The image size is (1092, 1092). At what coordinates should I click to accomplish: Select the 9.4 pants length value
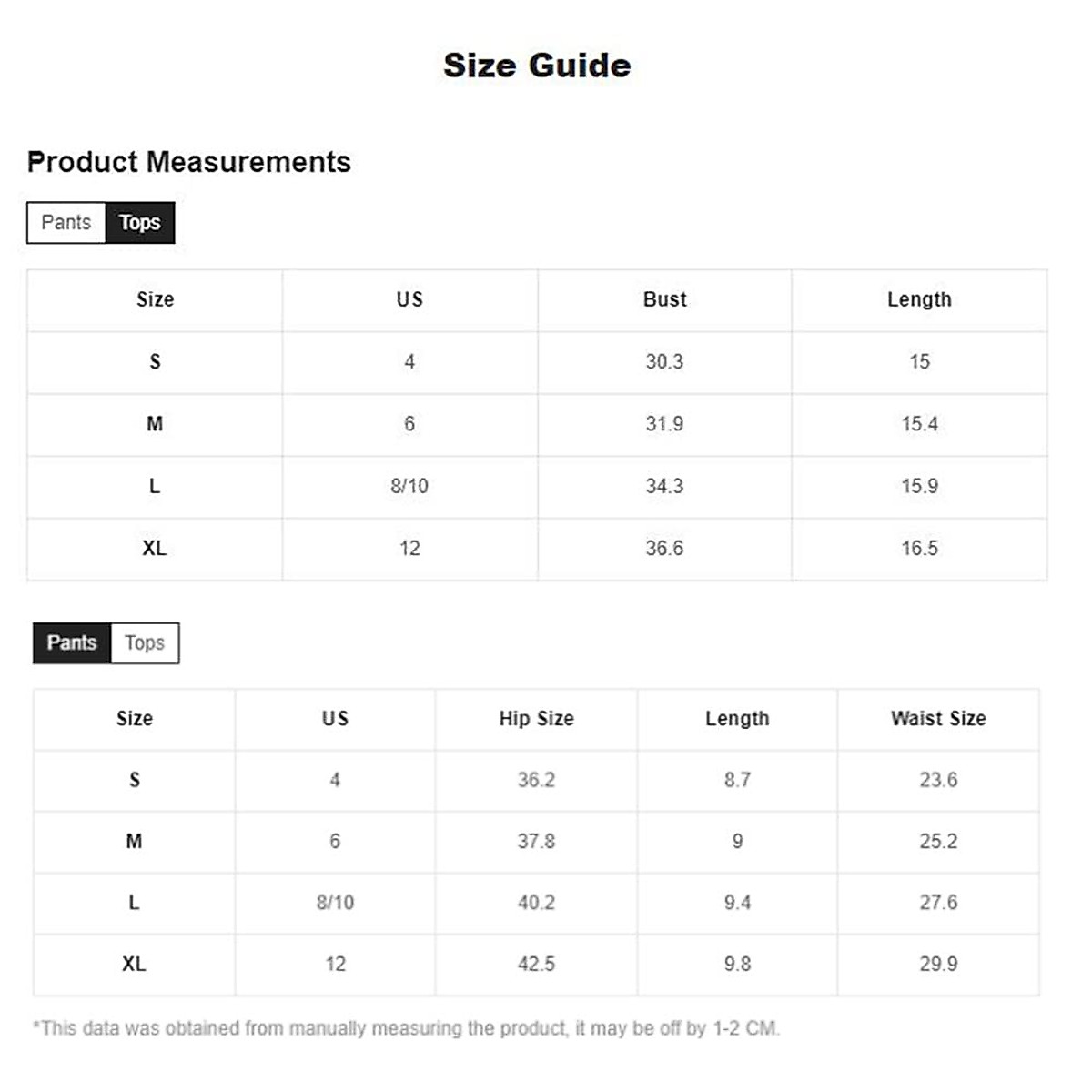tap(737, 903)
